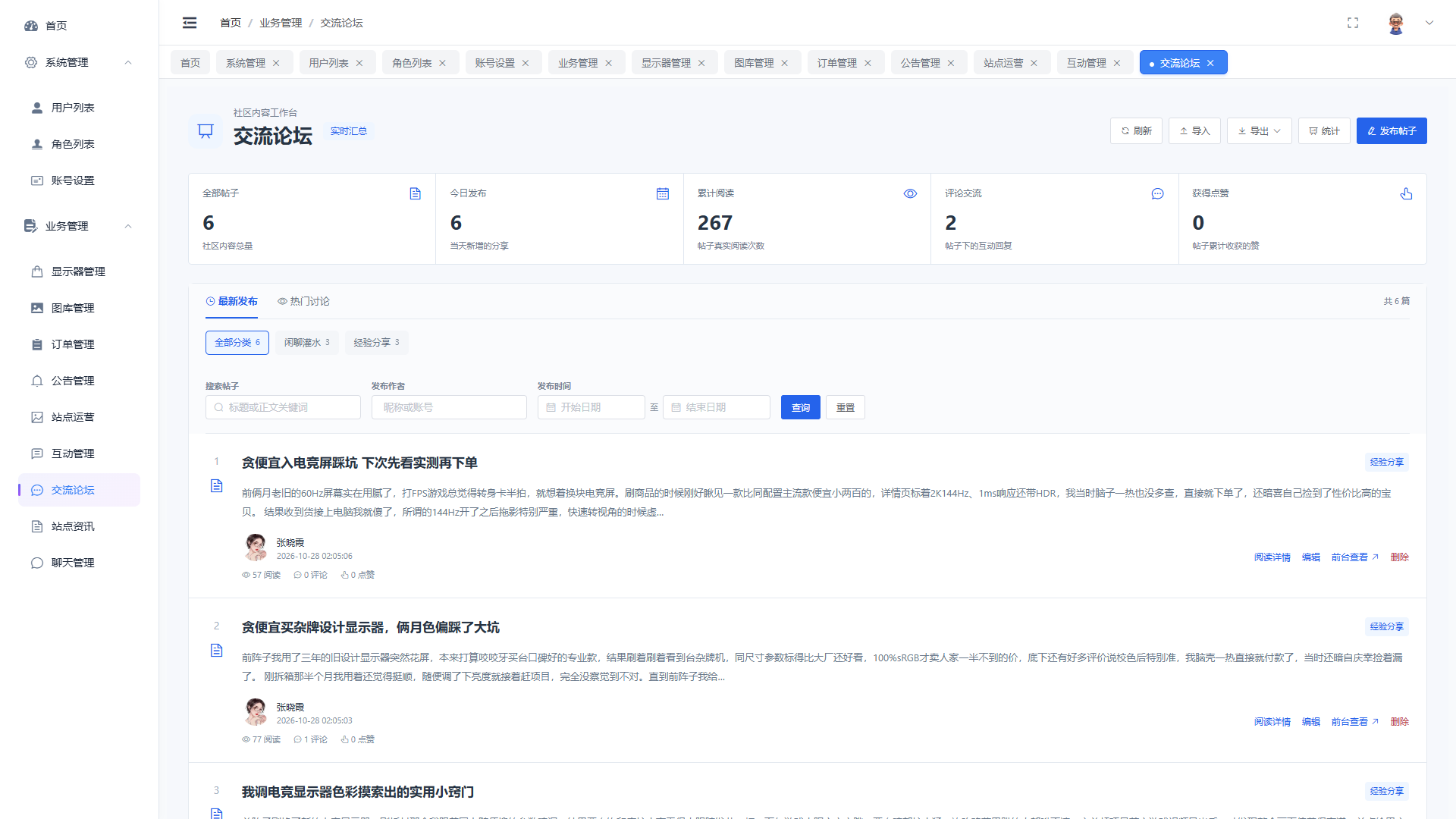Close the 交流论坛 tab
Screen dimensions: 1456x819
click(1210, 63)
